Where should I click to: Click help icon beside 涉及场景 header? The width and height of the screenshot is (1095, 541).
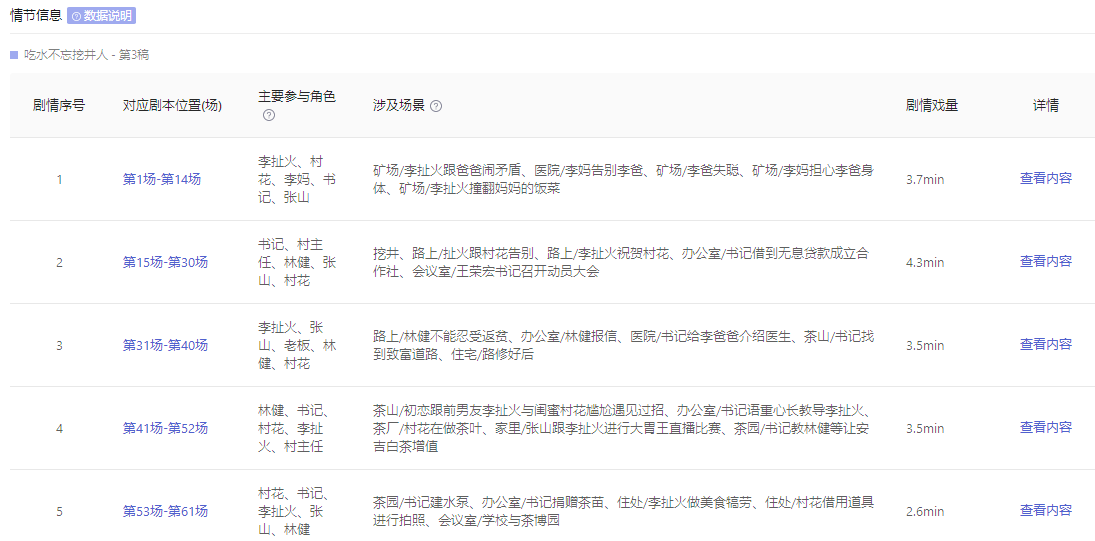[x=436, y=106]
